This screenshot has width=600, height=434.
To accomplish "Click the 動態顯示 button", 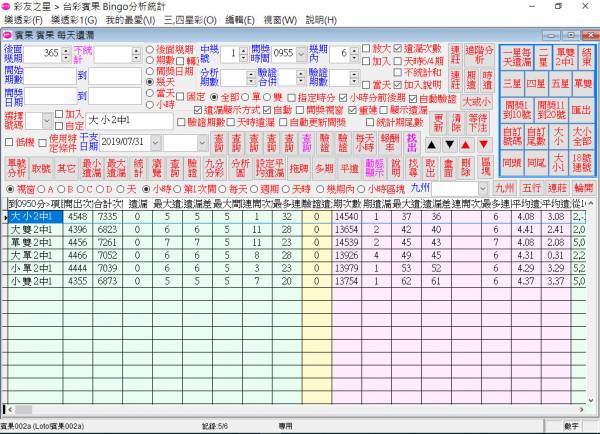I will (375, 167).
